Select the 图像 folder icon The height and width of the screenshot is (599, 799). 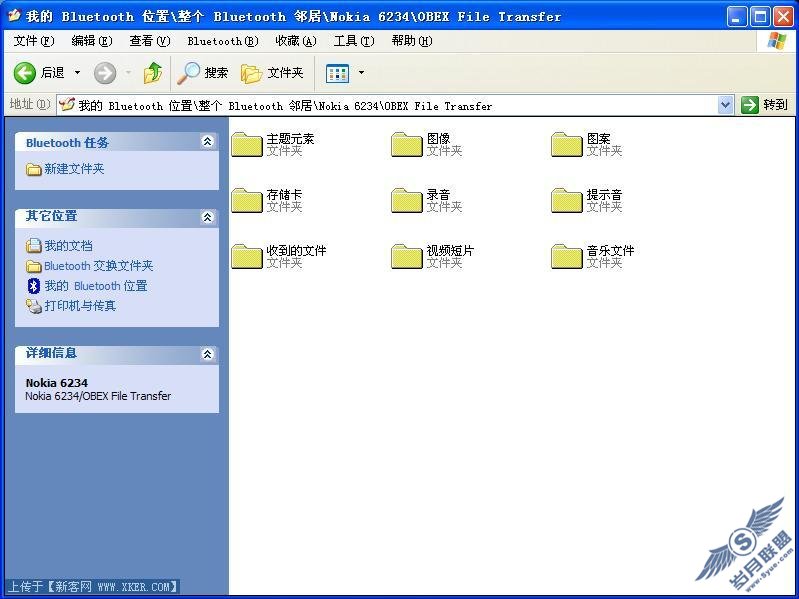click(407, 145)
